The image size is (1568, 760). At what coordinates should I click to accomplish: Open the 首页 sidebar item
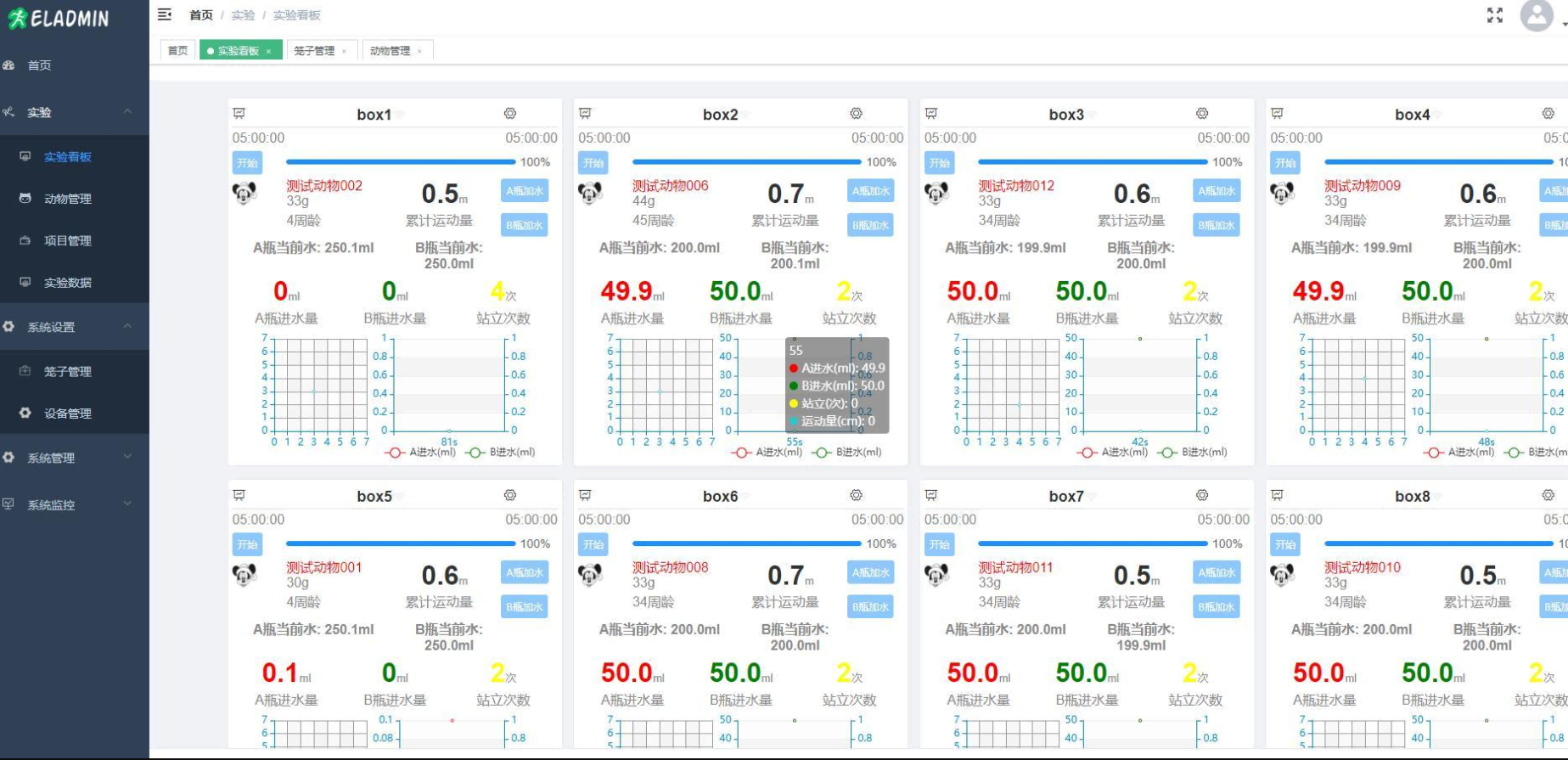coord(75,65)
